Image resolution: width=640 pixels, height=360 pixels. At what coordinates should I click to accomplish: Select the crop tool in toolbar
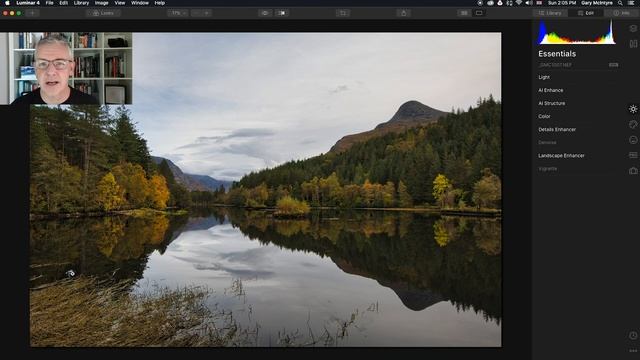[x=343, y=13]
